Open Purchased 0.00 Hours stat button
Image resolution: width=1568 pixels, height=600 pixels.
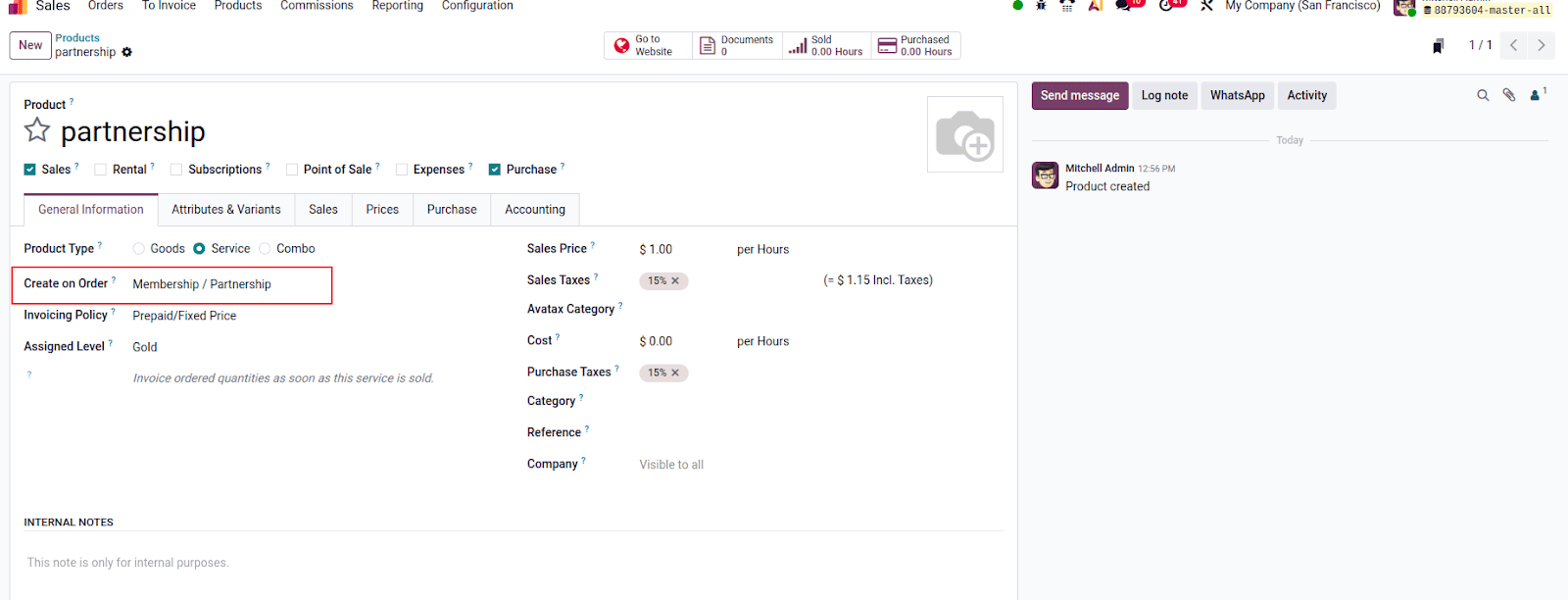tap(915, 46)
